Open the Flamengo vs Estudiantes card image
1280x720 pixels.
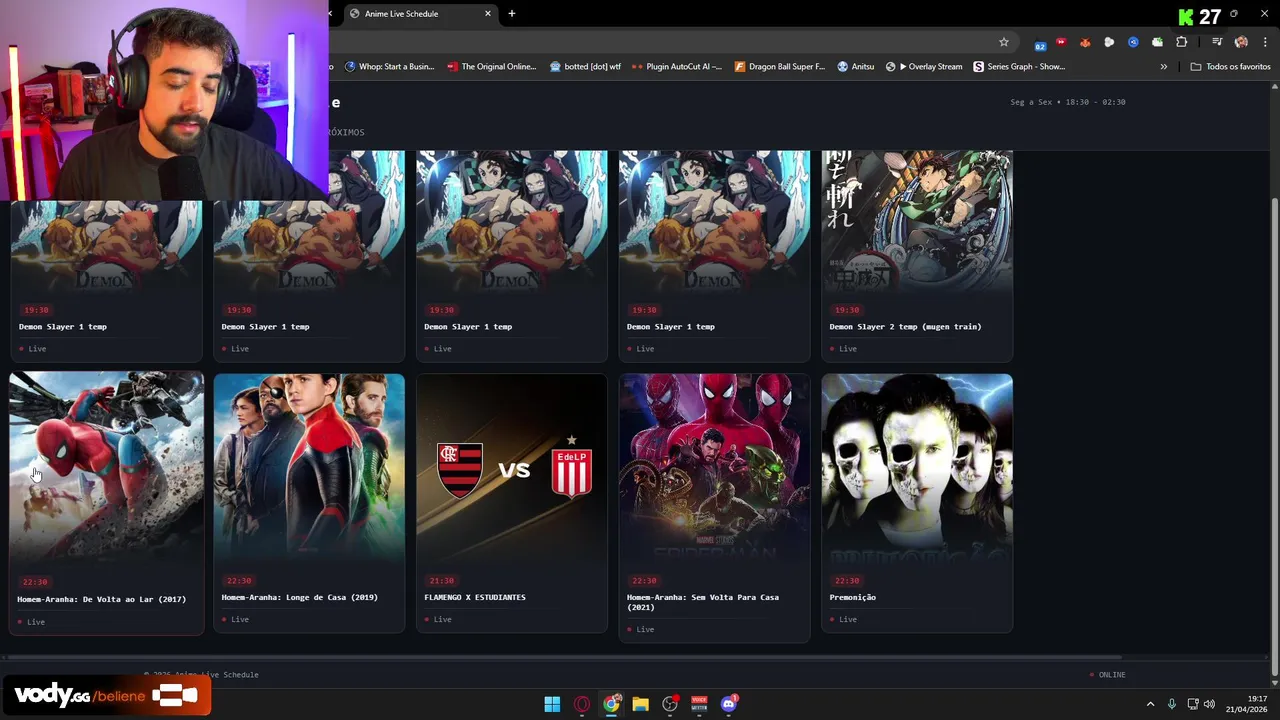pyautogui.click(x=512, y=467)
